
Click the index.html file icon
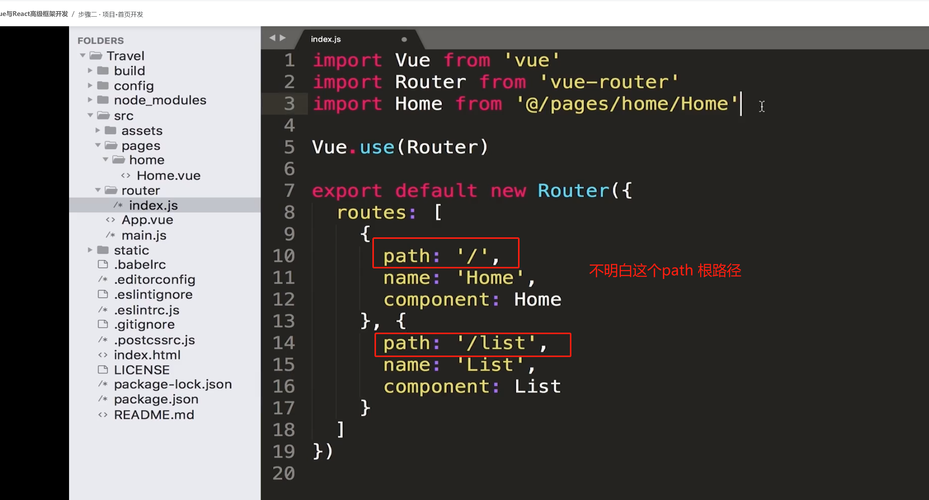tap(103, 355)
